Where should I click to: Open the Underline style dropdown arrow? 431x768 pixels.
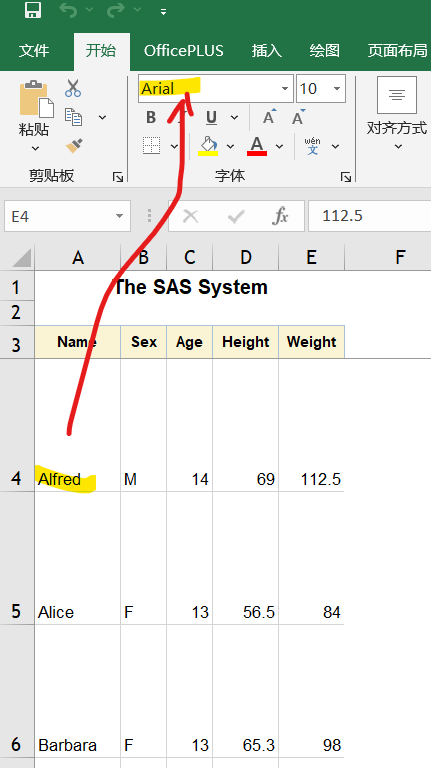(x=234, y=117)
